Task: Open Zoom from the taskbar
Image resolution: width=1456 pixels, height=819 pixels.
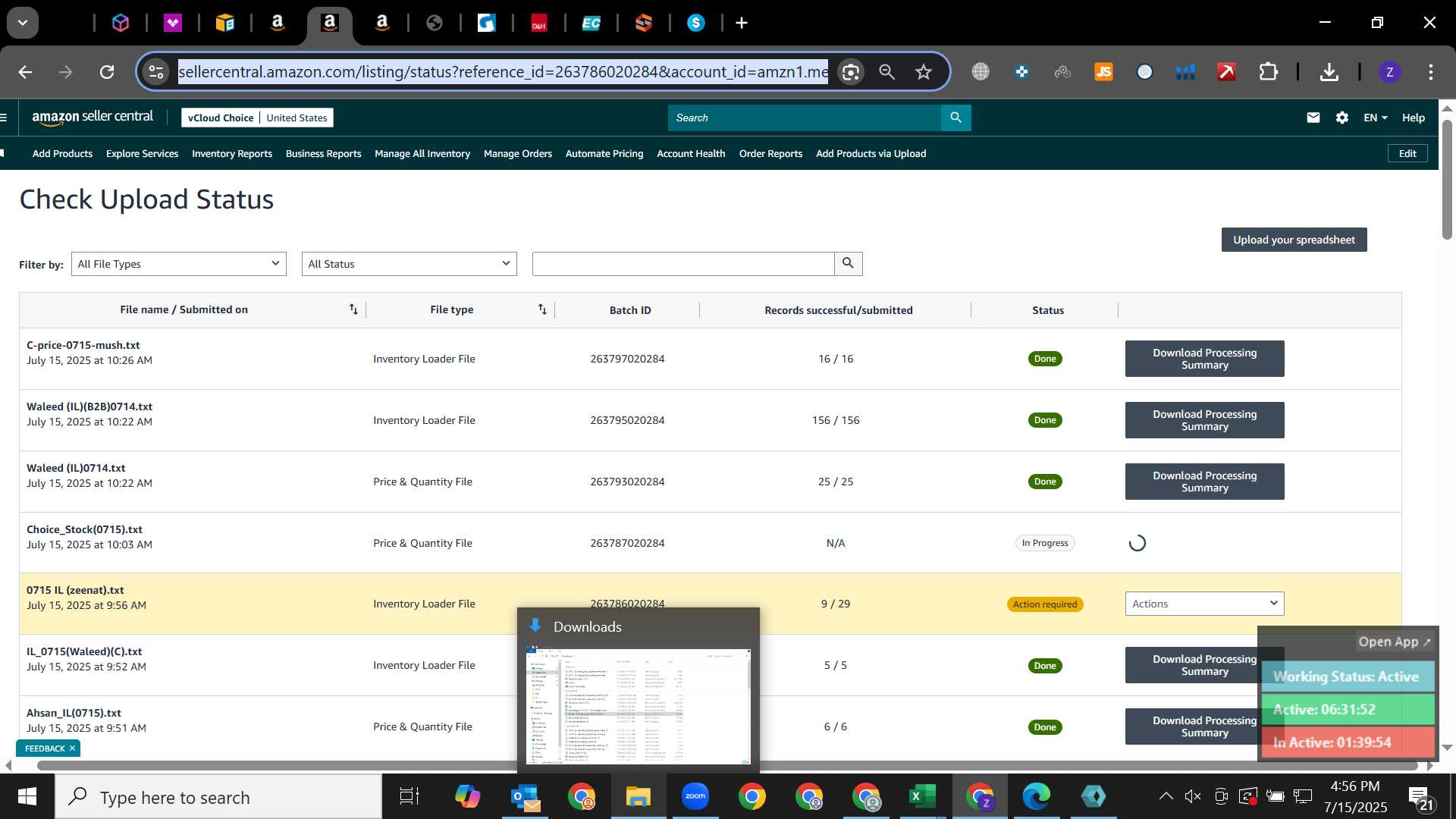Action: click(695, 796)
